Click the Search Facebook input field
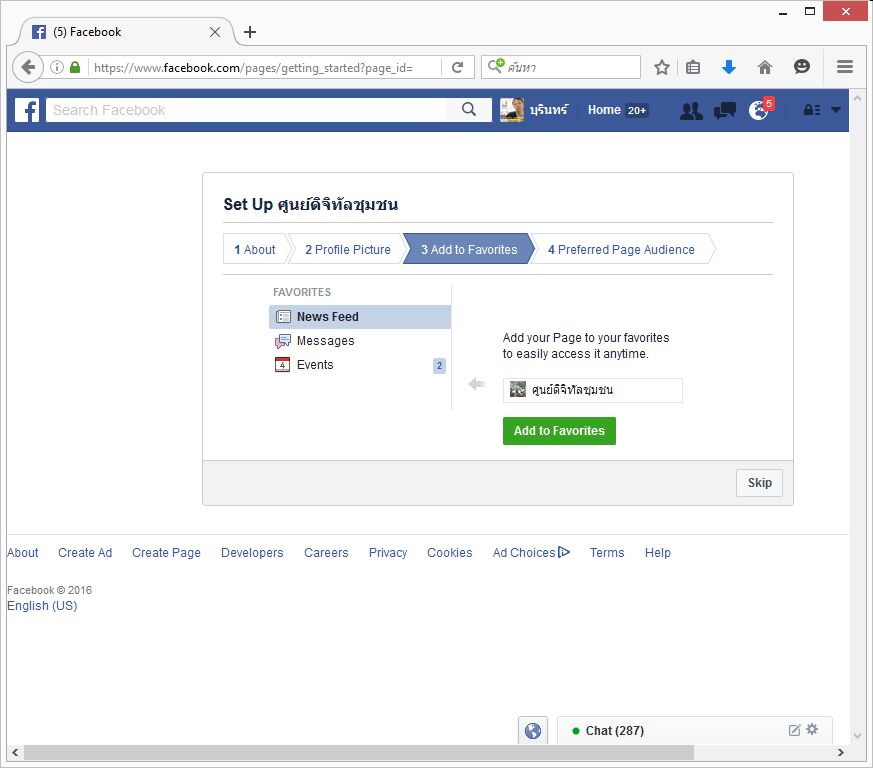Screen dimensions: 873x768 click(x=250, y=110)
